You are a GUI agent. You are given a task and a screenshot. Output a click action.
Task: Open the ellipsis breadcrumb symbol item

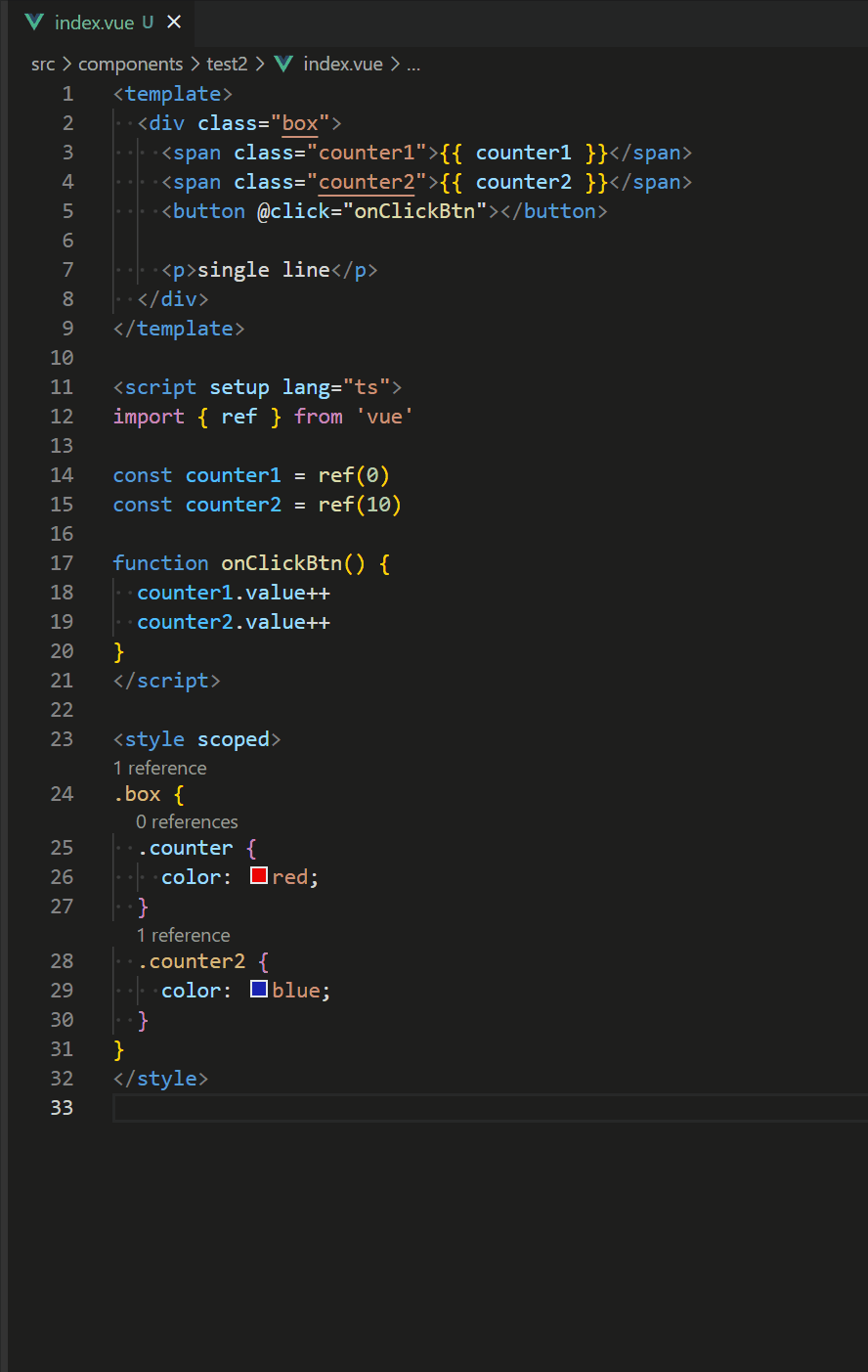(x=413, y=65)
